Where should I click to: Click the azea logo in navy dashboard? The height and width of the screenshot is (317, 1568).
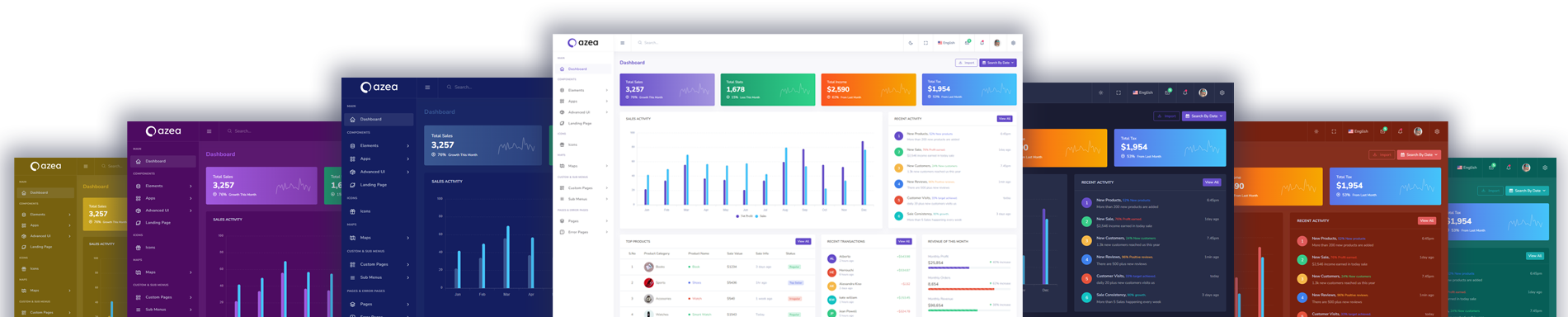379,87
